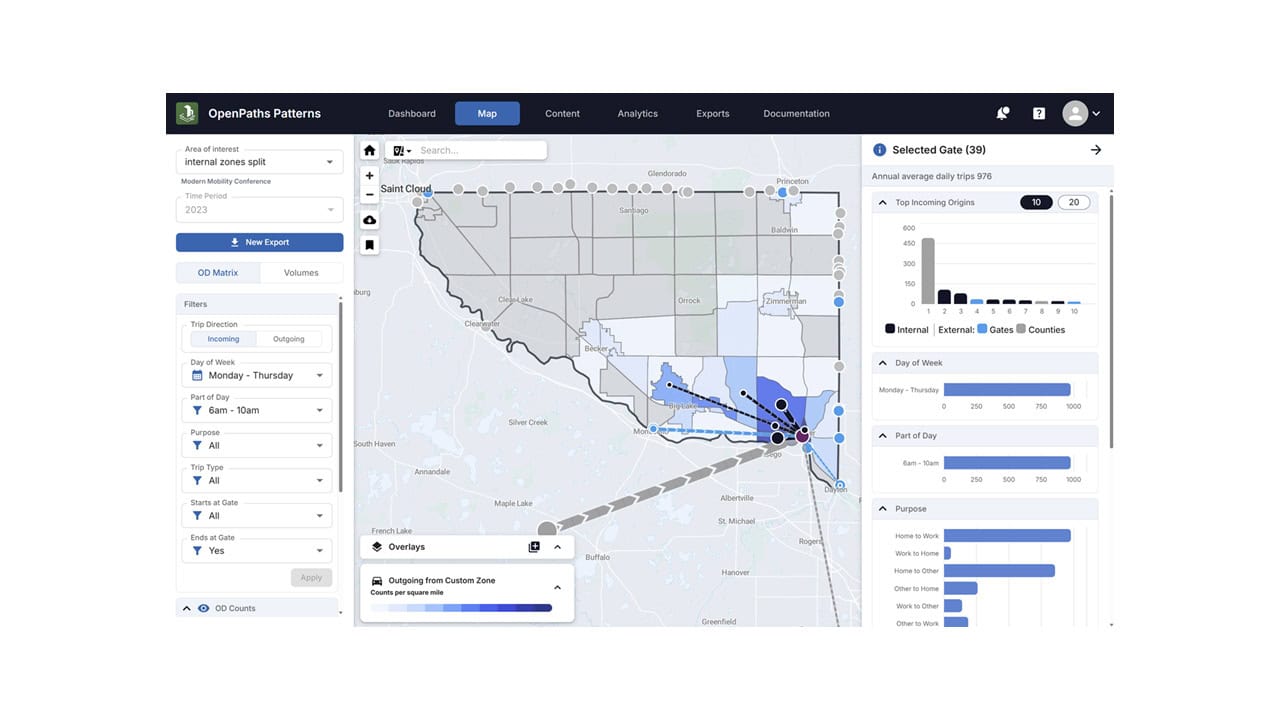
Task: Open Time Period 2023 dropdown
Action: 260,209
